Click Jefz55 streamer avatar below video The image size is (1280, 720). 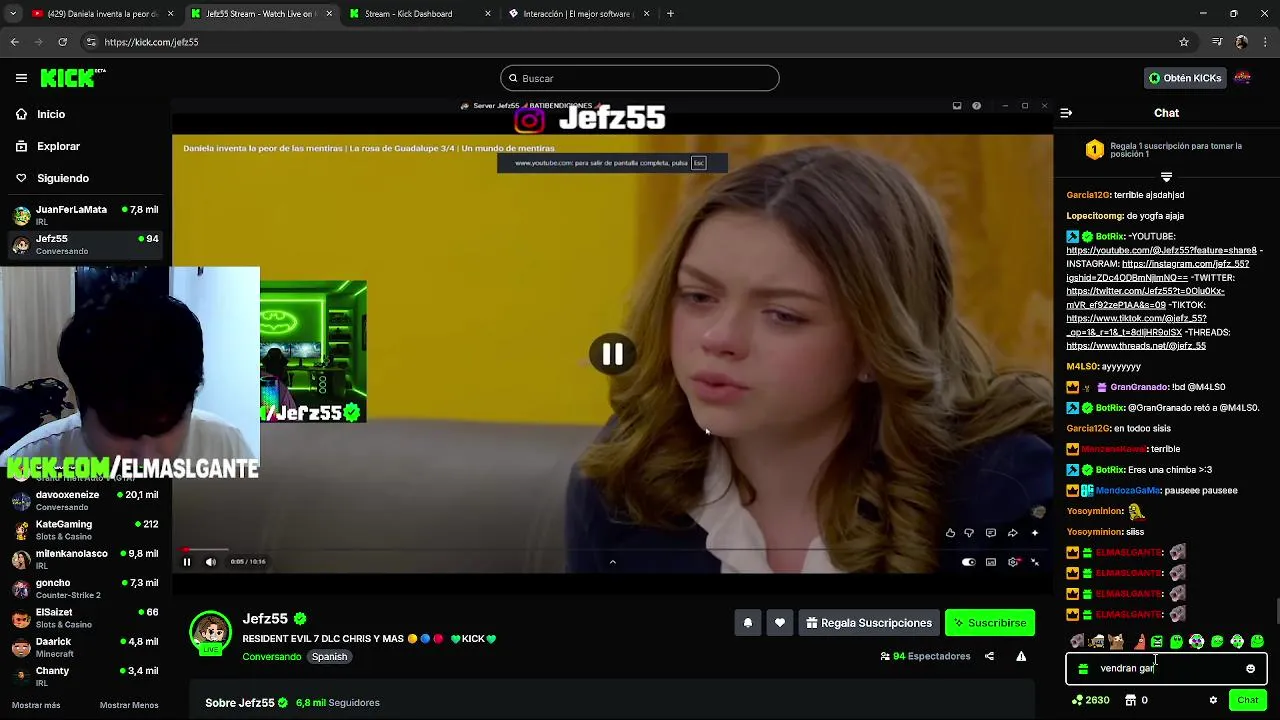(x=211, y=633)
